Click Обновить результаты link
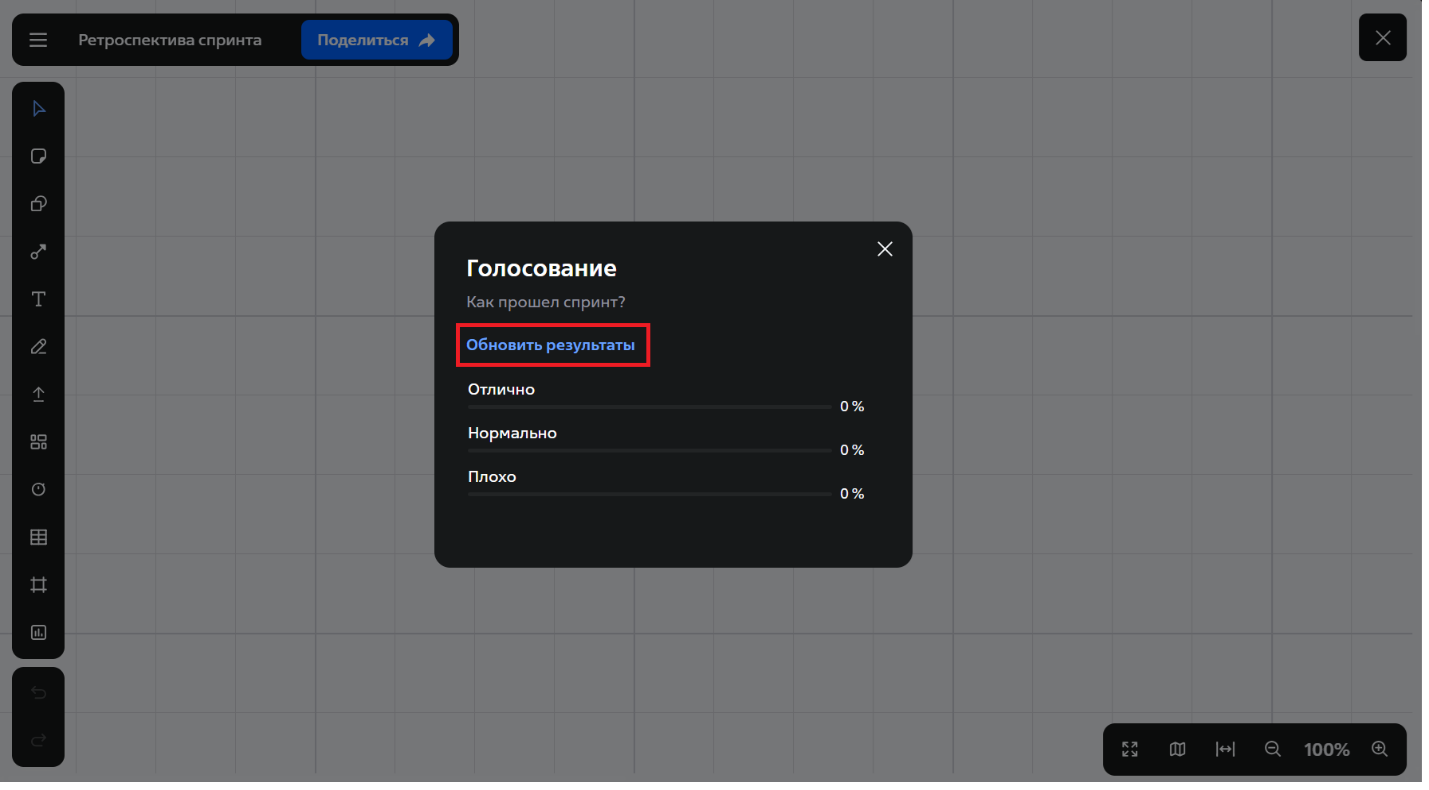 (550, 345)
